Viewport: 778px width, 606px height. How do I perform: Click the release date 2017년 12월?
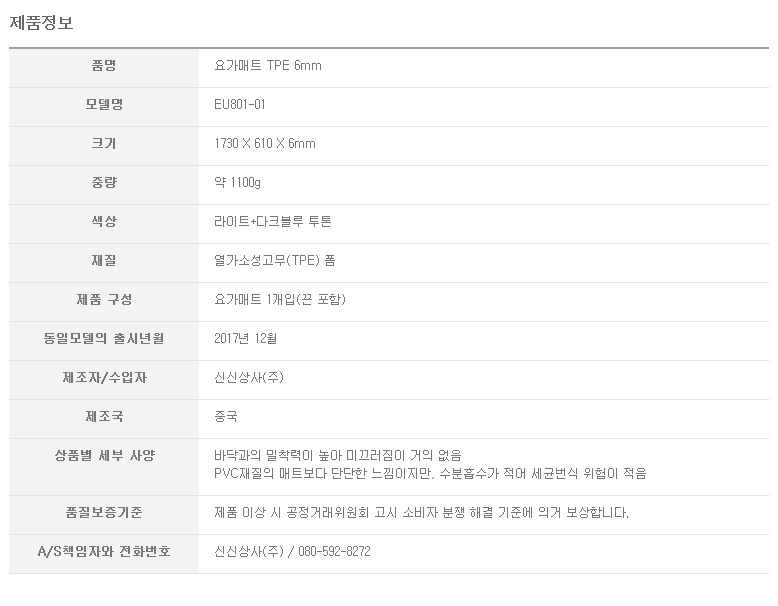[x=246, y=339]
